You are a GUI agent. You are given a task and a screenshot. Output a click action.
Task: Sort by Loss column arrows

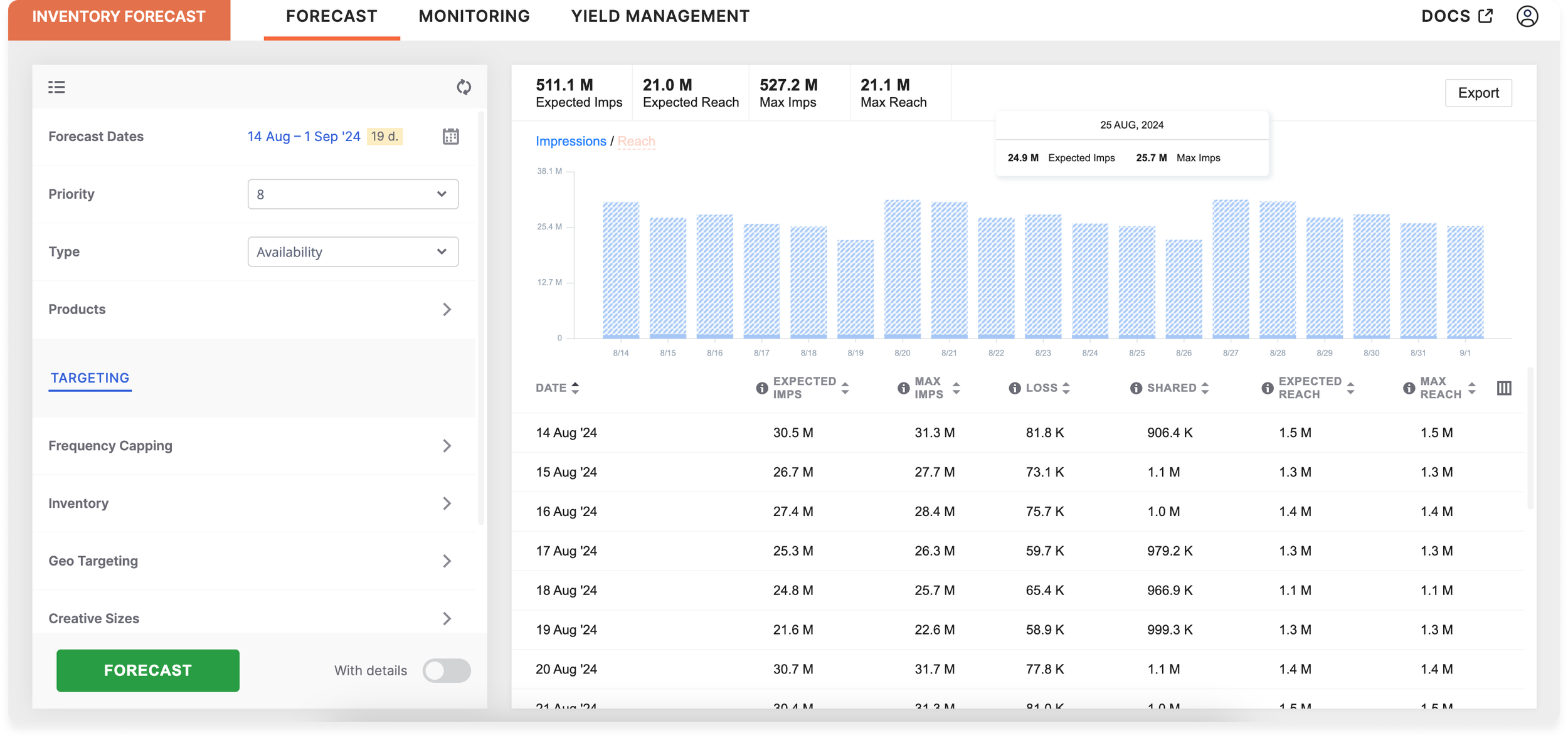[x=1066, y=388]
